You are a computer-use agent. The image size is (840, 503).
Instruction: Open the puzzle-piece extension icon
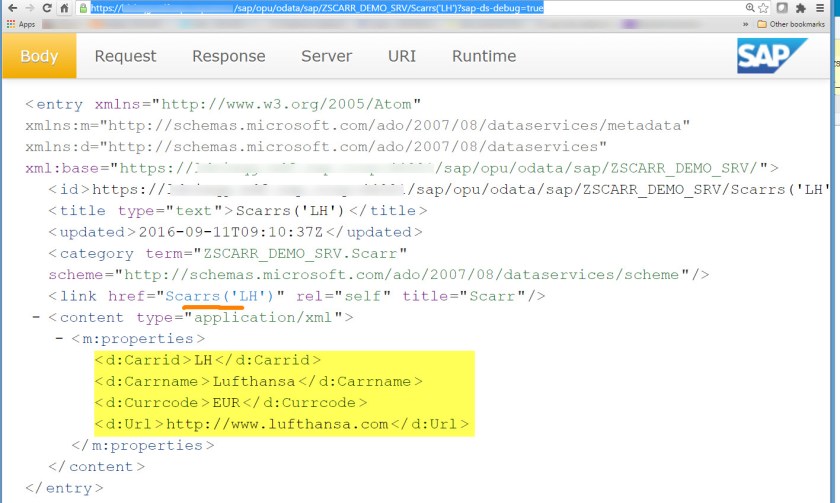pos(800,8)
